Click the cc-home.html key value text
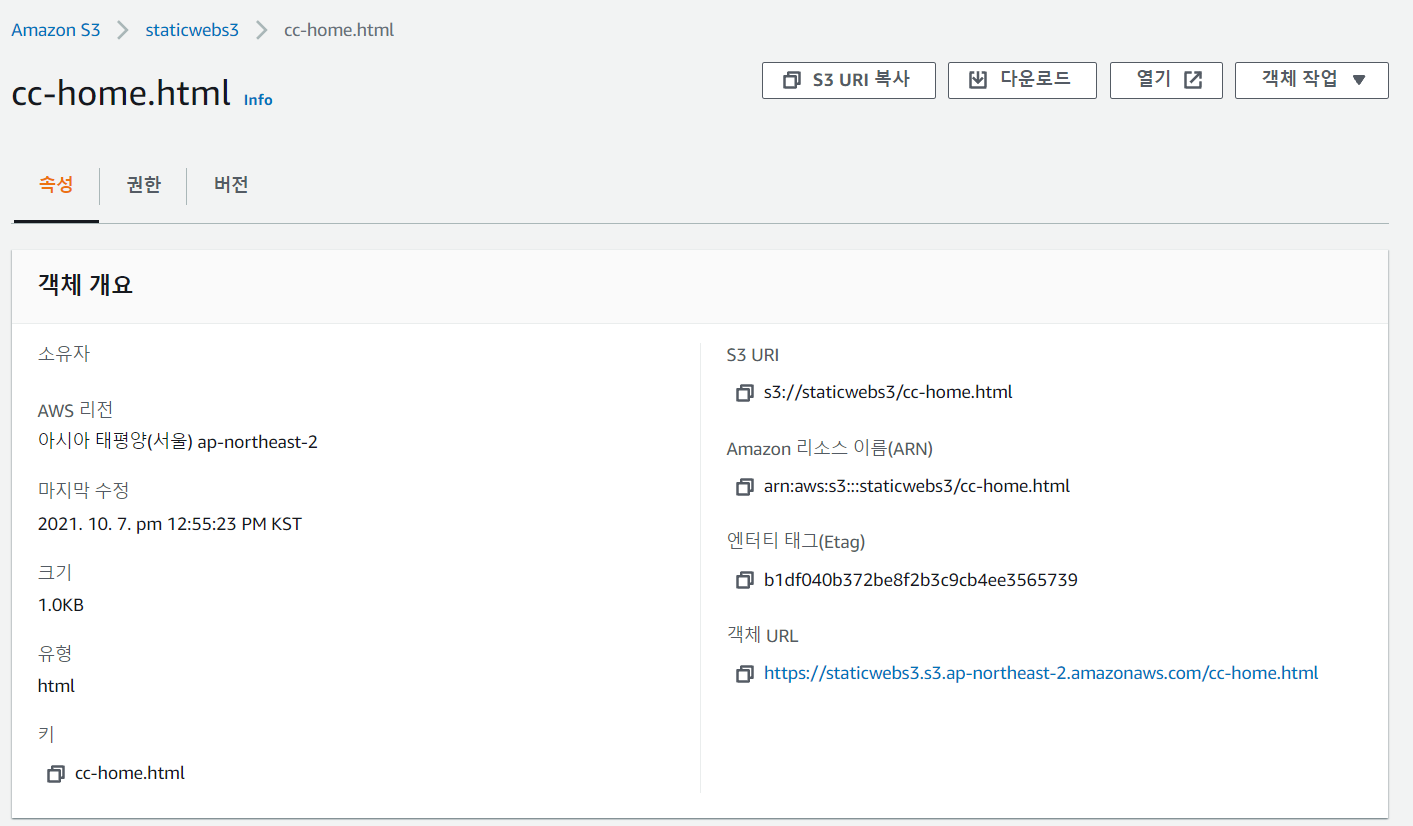 [130, 773]
